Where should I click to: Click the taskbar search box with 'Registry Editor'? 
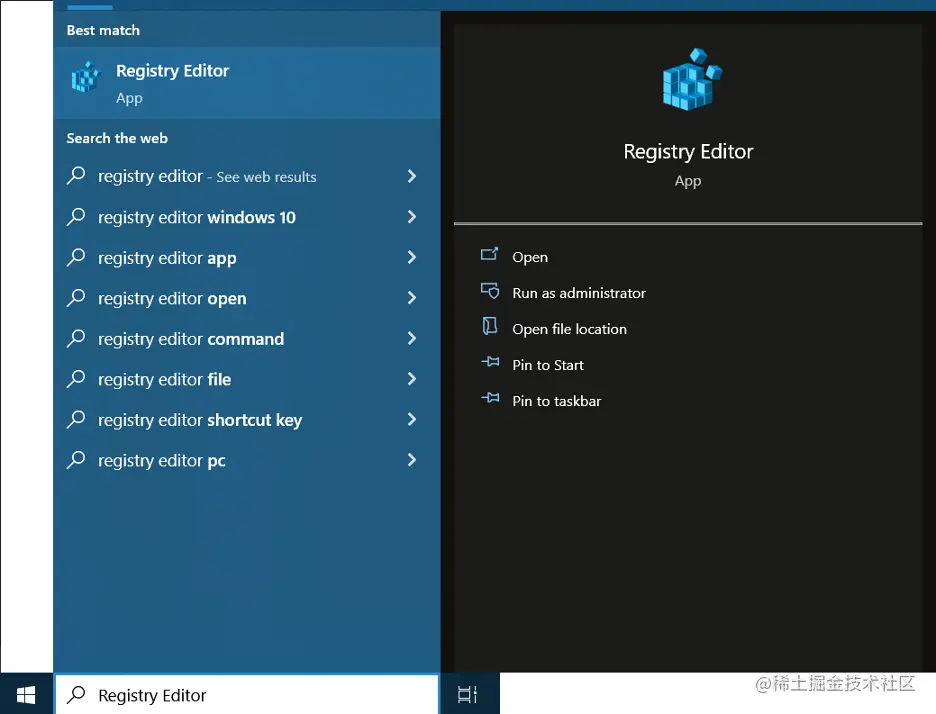pos(247,694)
